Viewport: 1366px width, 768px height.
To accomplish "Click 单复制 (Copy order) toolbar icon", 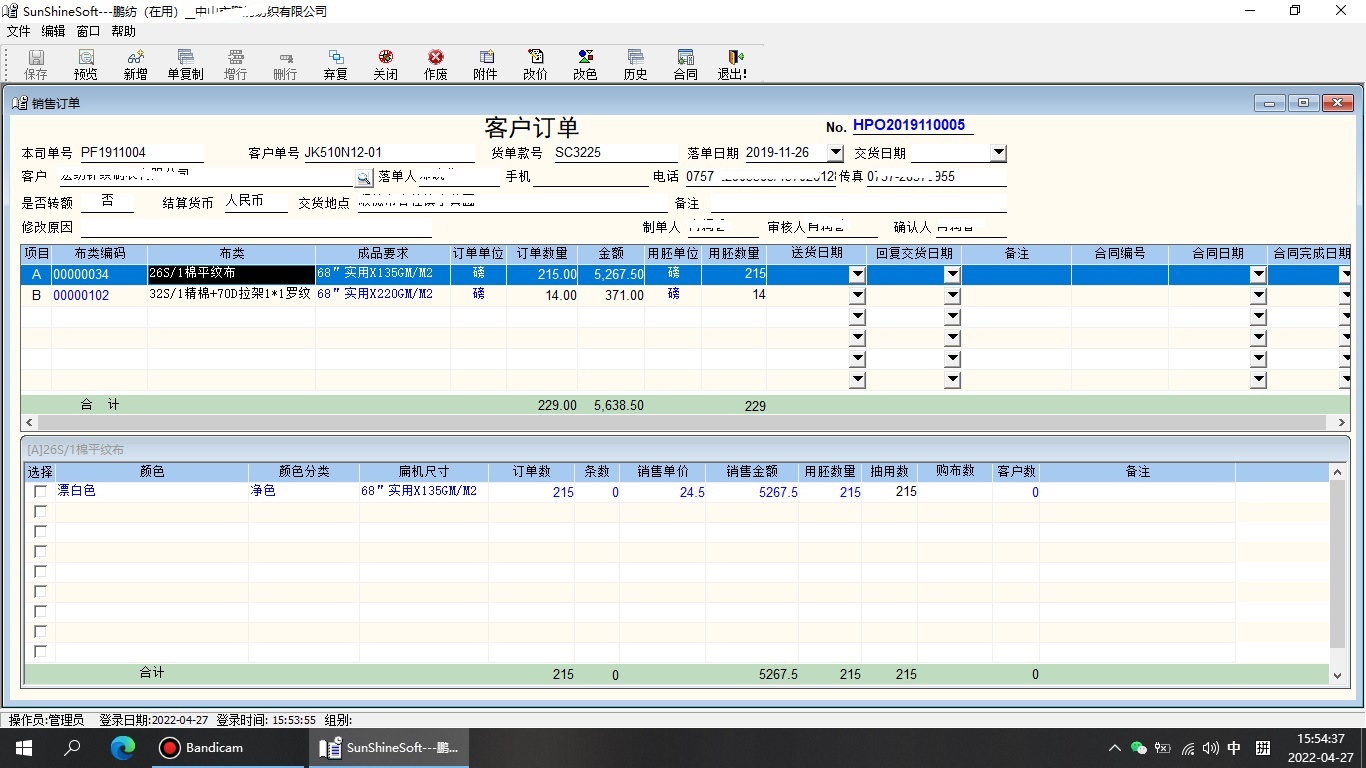I will [x=185, y=65].
